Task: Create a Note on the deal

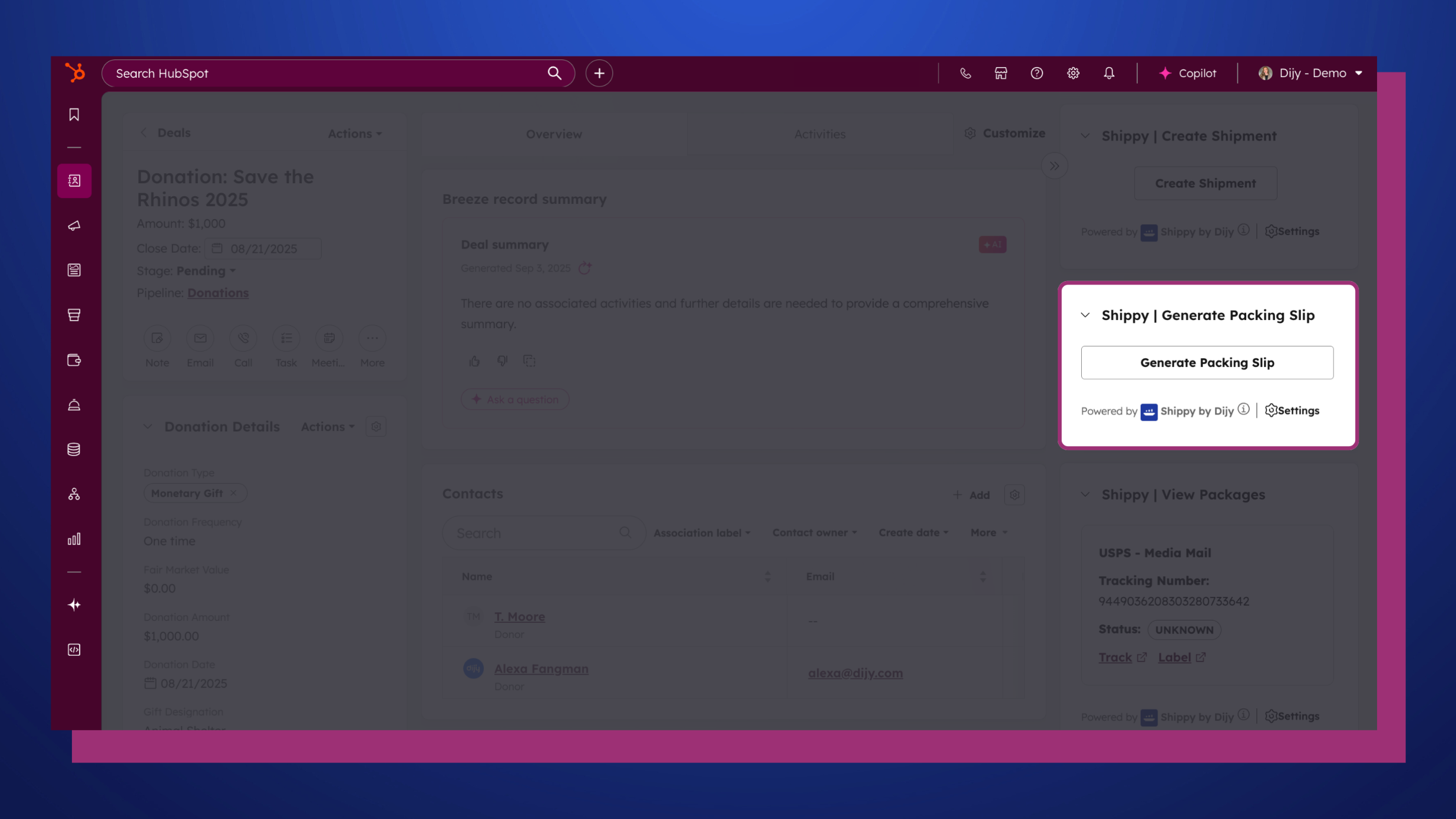Action: click(x=157, y=339)
